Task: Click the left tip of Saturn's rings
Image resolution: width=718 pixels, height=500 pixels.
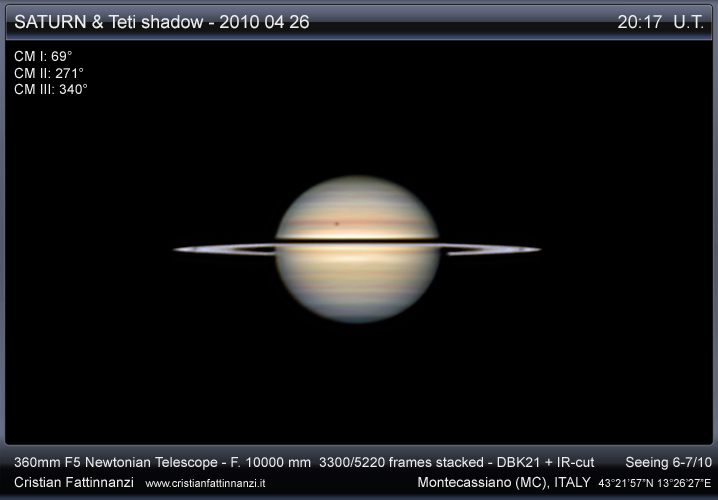Action: tap(178, 249)
